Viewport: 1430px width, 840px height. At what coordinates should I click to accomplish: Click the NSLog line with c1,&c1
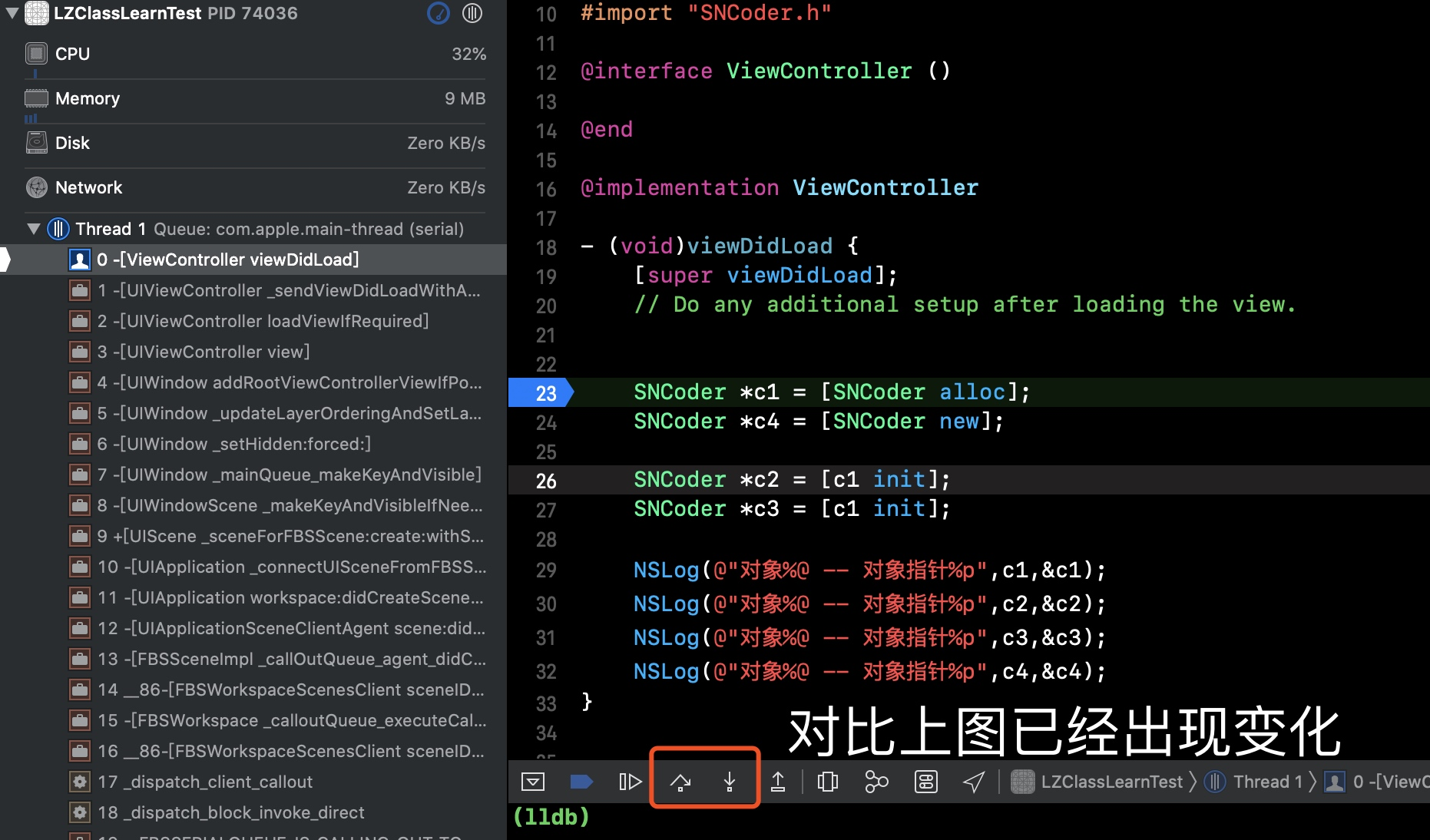point(869,570)
